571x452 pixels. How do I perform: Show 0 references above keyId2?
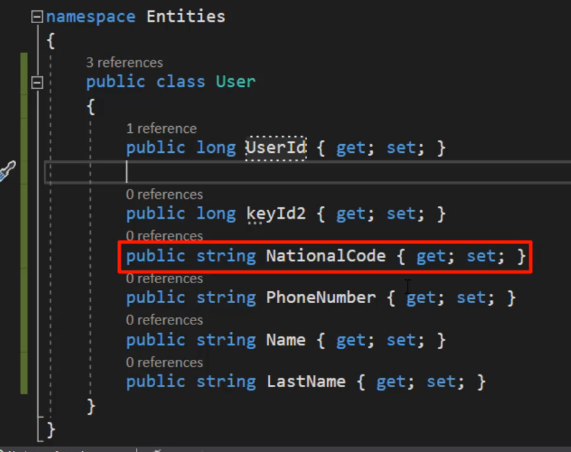click(x=164, y=194)
